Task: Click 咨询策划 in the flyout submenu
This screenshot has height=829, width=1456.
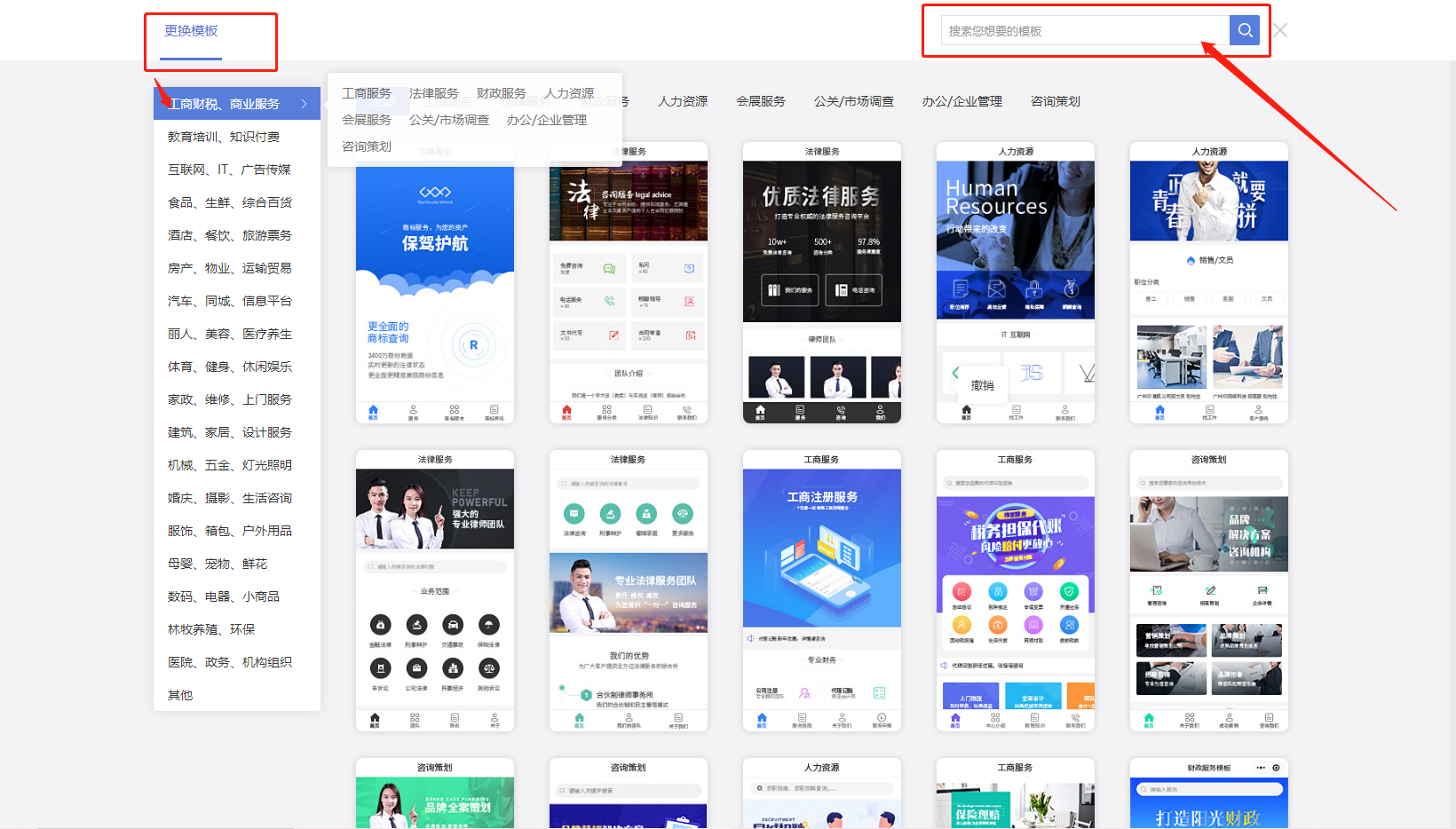Action: (x=367, y=146)
